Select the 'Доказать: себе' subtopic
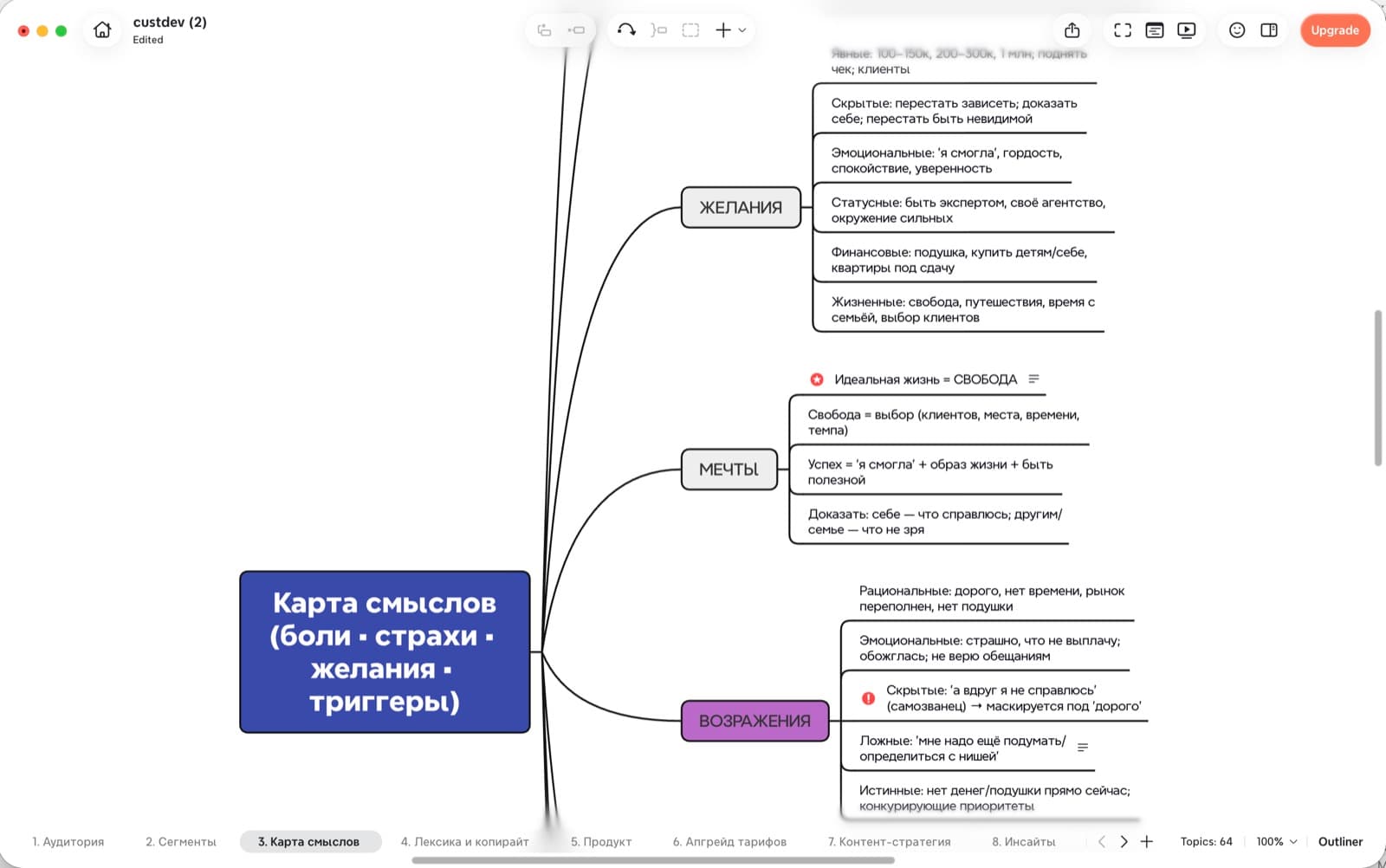The height and width of the screenshot is (868, 1386). tap(935, 521)
